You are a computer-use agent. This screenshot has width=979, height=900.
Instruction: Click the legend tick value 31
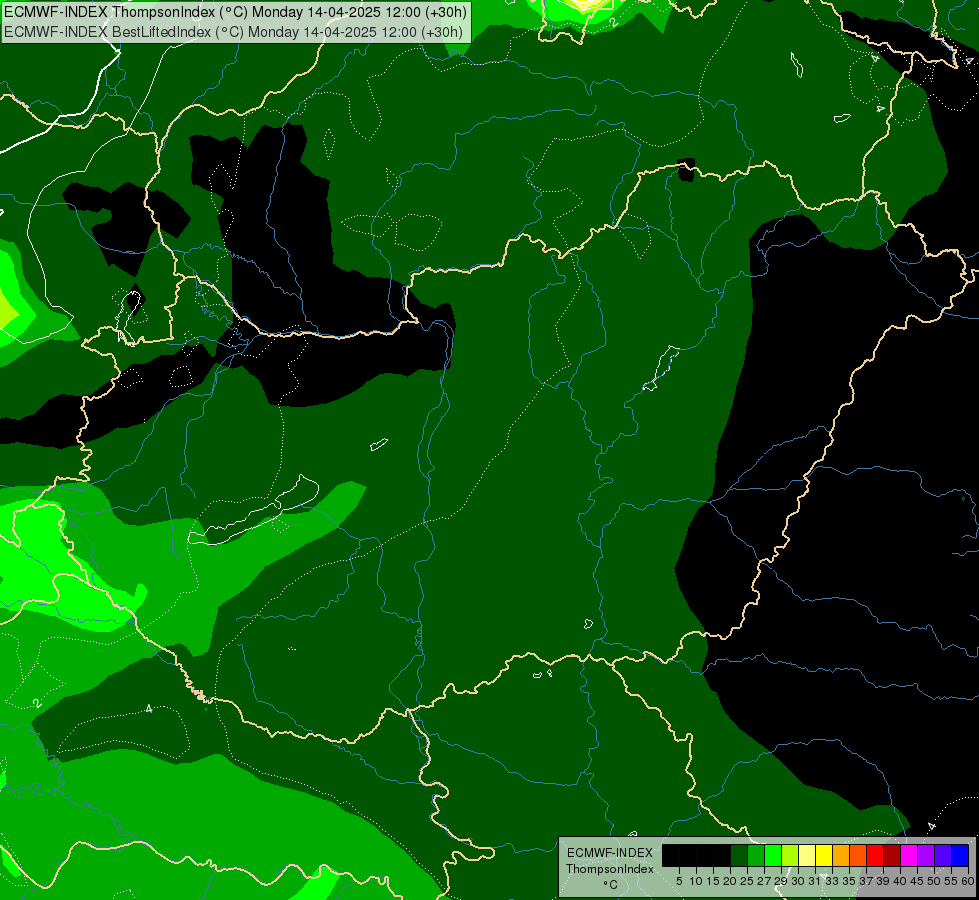pos(815,881)
